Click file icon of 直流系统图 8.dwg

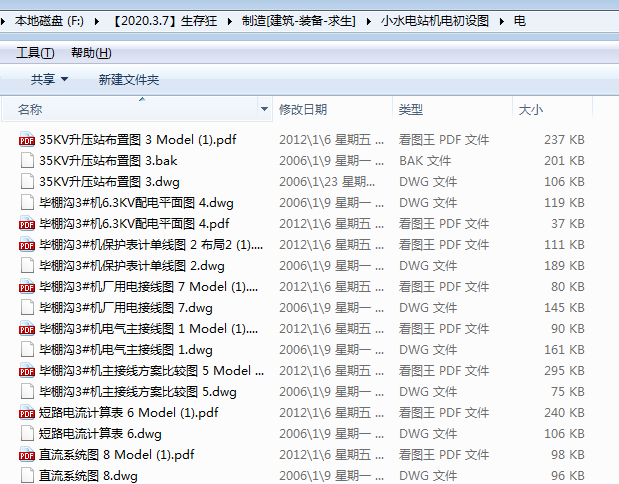pos(27,476)
